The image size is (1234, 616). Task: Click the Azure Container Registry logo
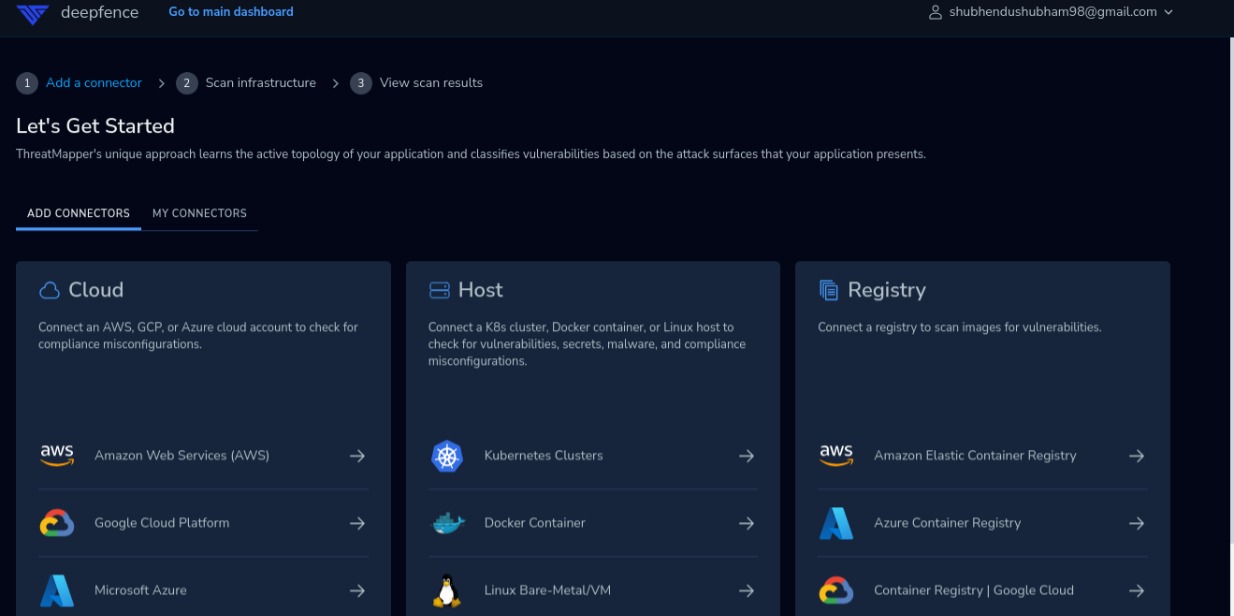(836, 523)
